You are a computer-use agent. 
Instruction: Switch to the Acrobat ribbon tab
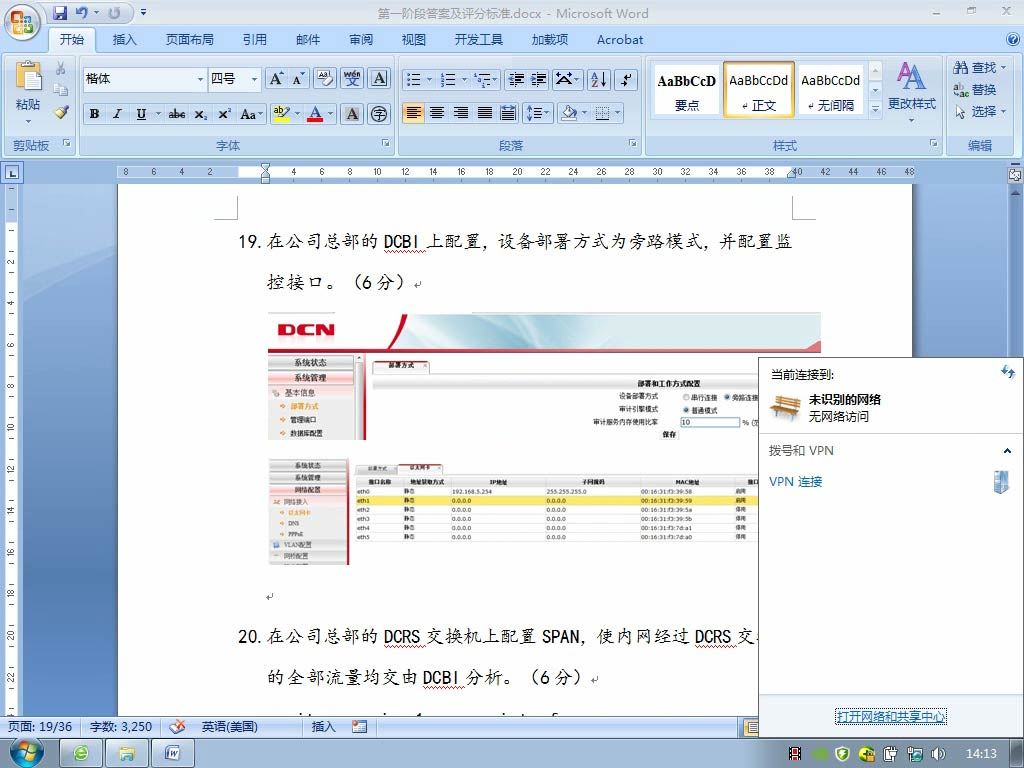click(x=620, y=40)
